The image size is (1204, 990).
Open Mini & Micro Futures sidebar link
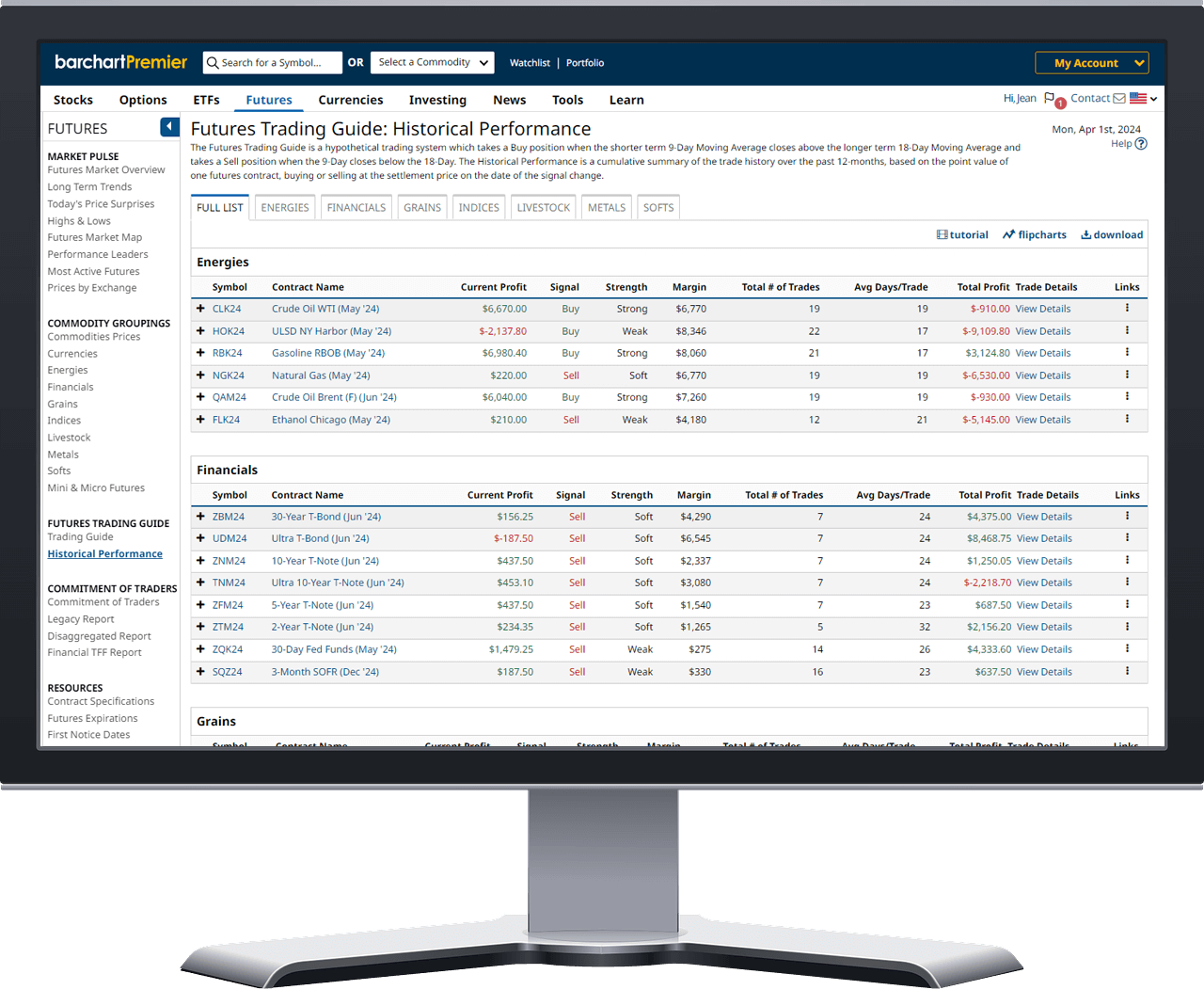[96, 488]
